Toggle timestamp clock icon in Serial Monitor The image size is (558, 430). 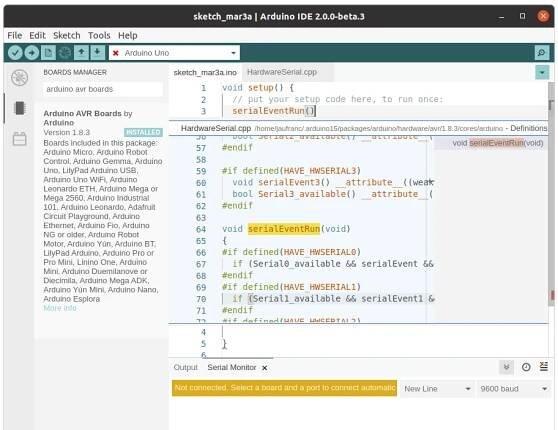526,367
